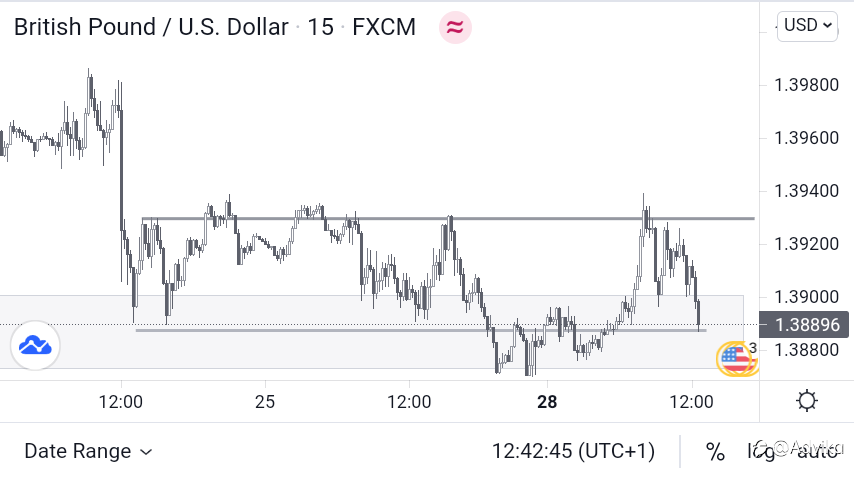Screen dimensions: 854x480
Task: Click the British Pound / U.S. Dollar symbol title
Action: tap(150, 27)
